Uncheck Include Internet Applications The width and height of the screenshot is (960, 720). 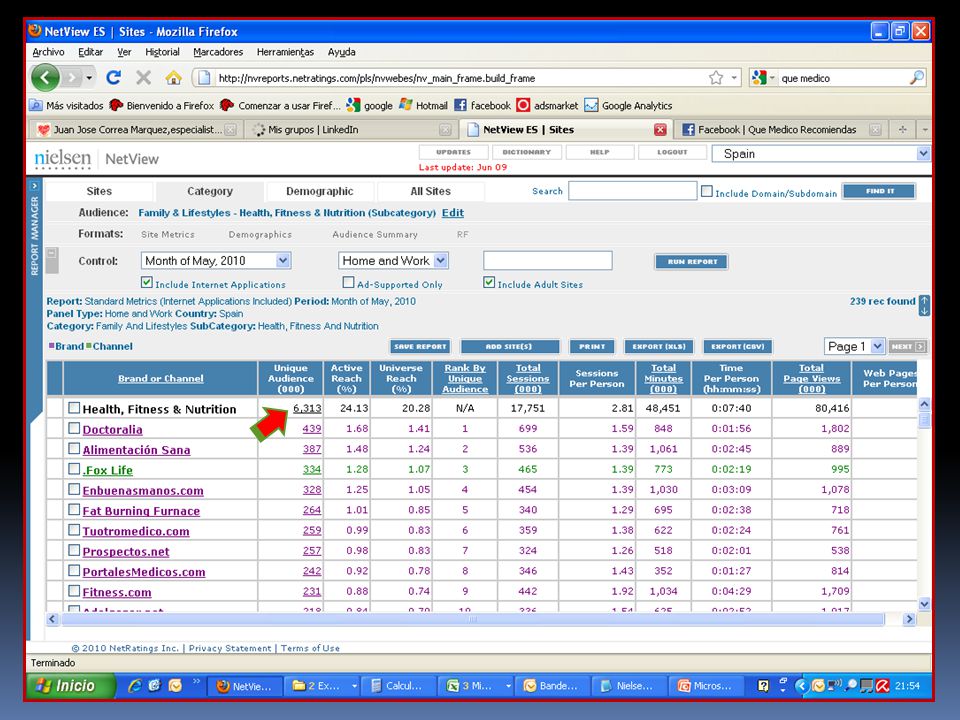pyautogui.click(x=146, y=282)
